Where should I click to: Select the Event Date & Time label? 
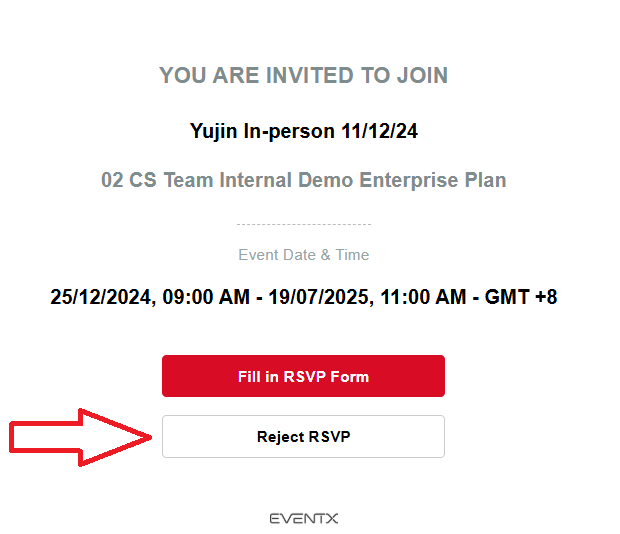point(303,255)
